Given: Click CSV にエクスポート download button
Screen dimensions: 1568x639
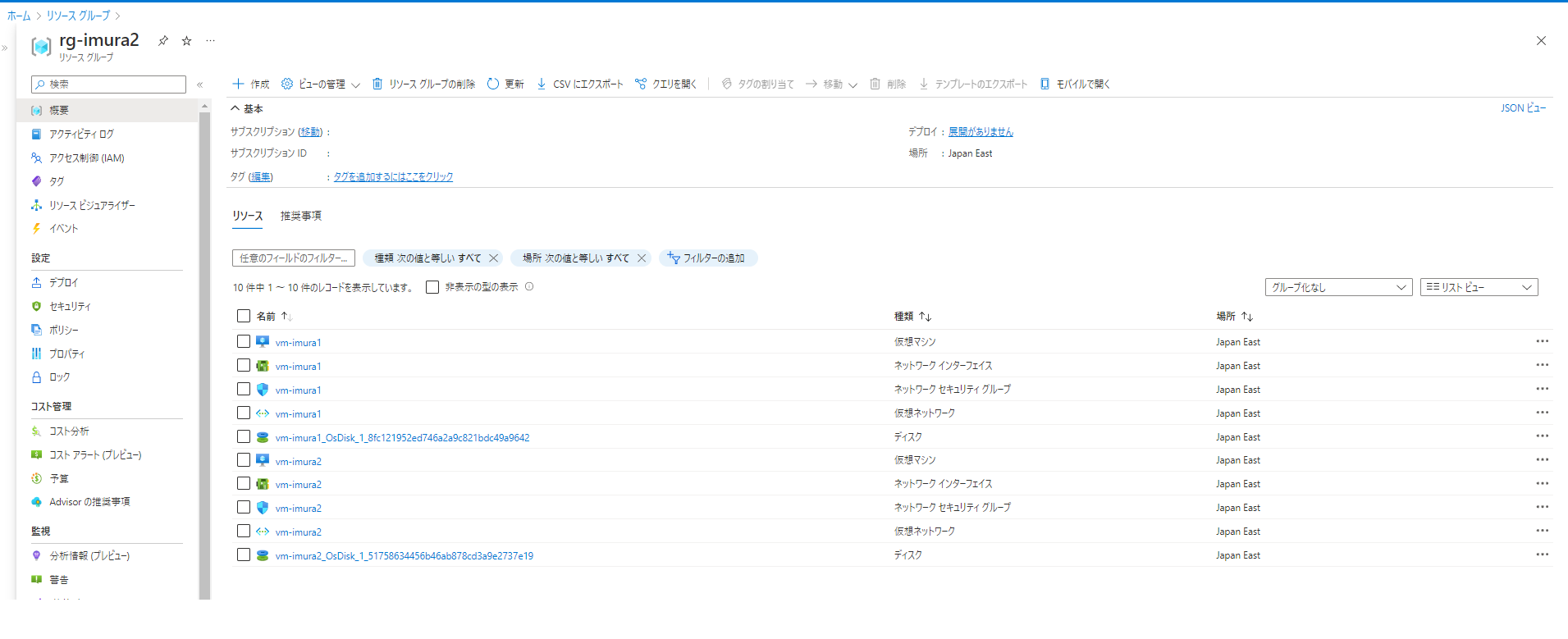Looking at the screenshot, I should pos(579,84).
